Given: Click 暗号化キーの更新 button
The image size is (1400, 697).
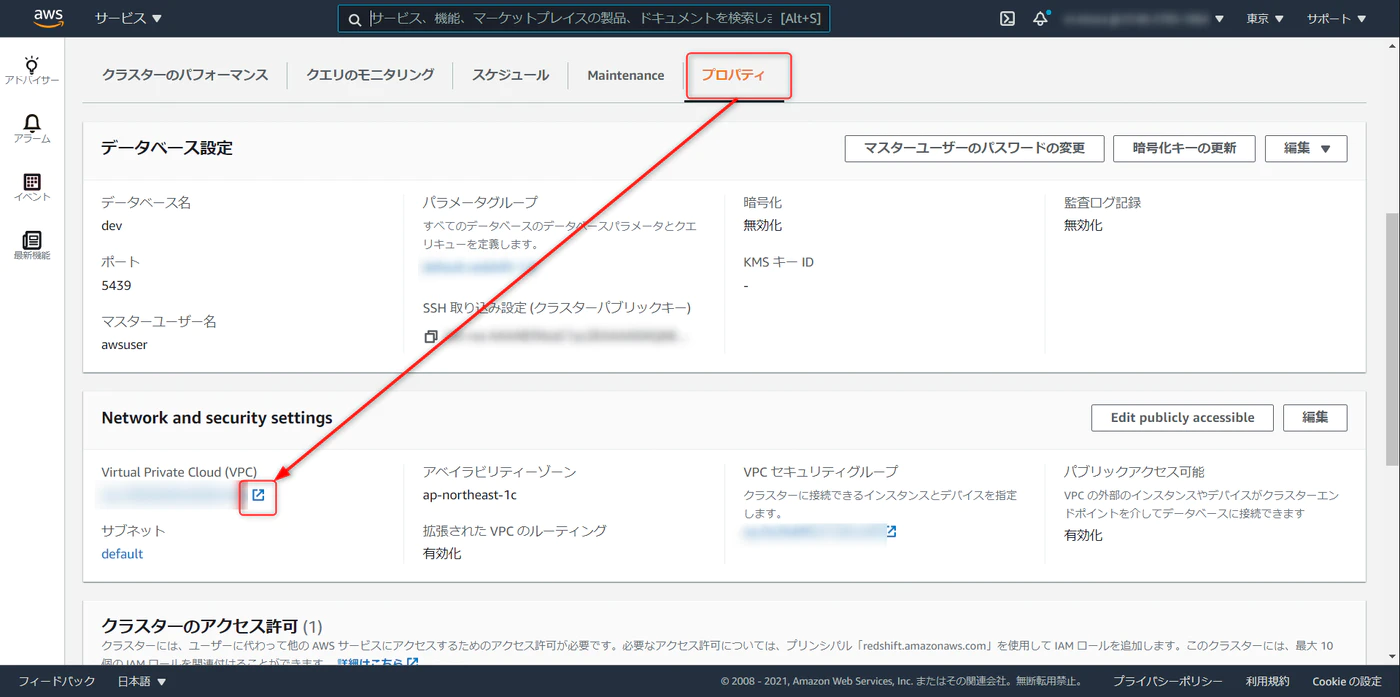Looking at the screenshot, I should (1184, 148).
